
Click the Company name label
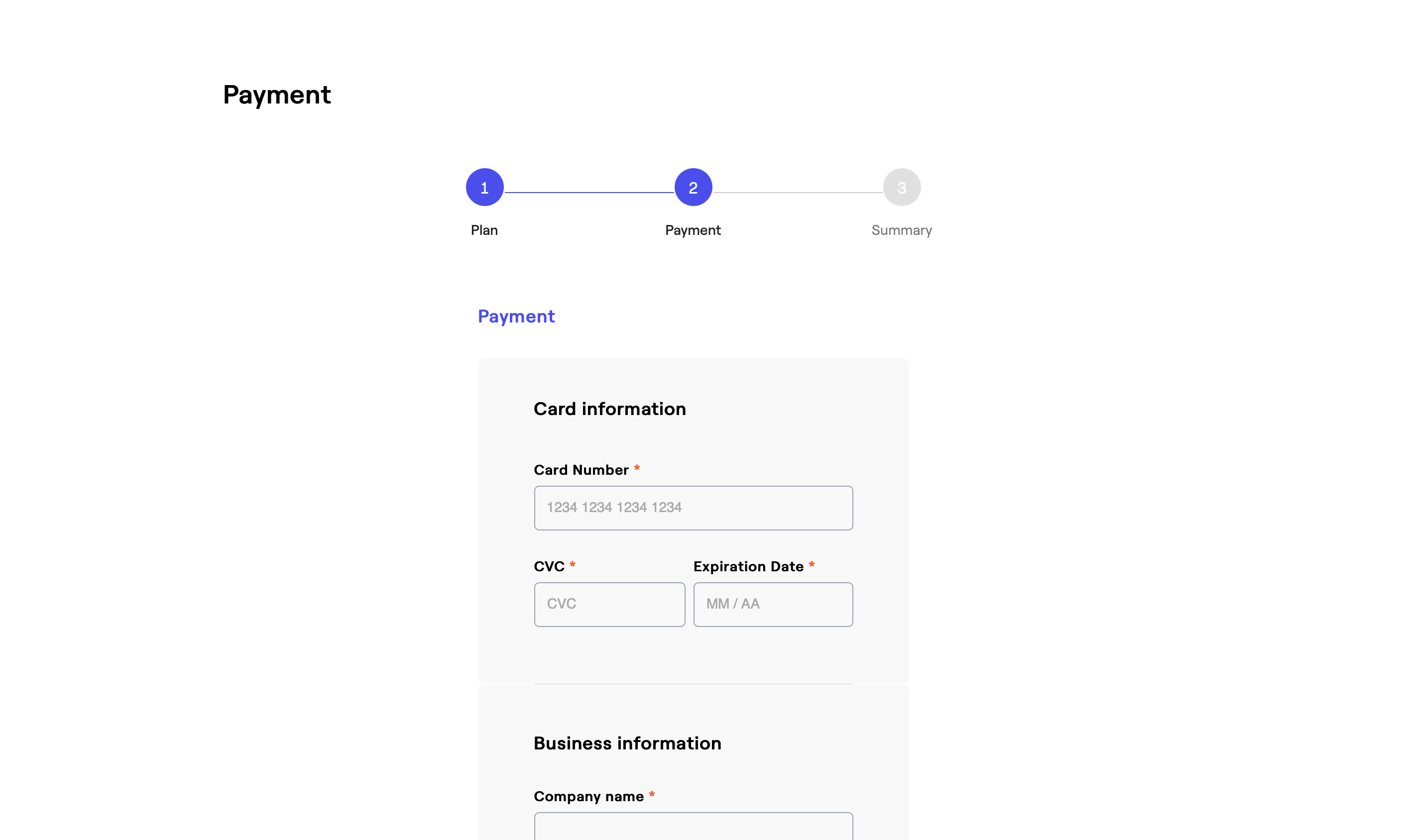588,796
